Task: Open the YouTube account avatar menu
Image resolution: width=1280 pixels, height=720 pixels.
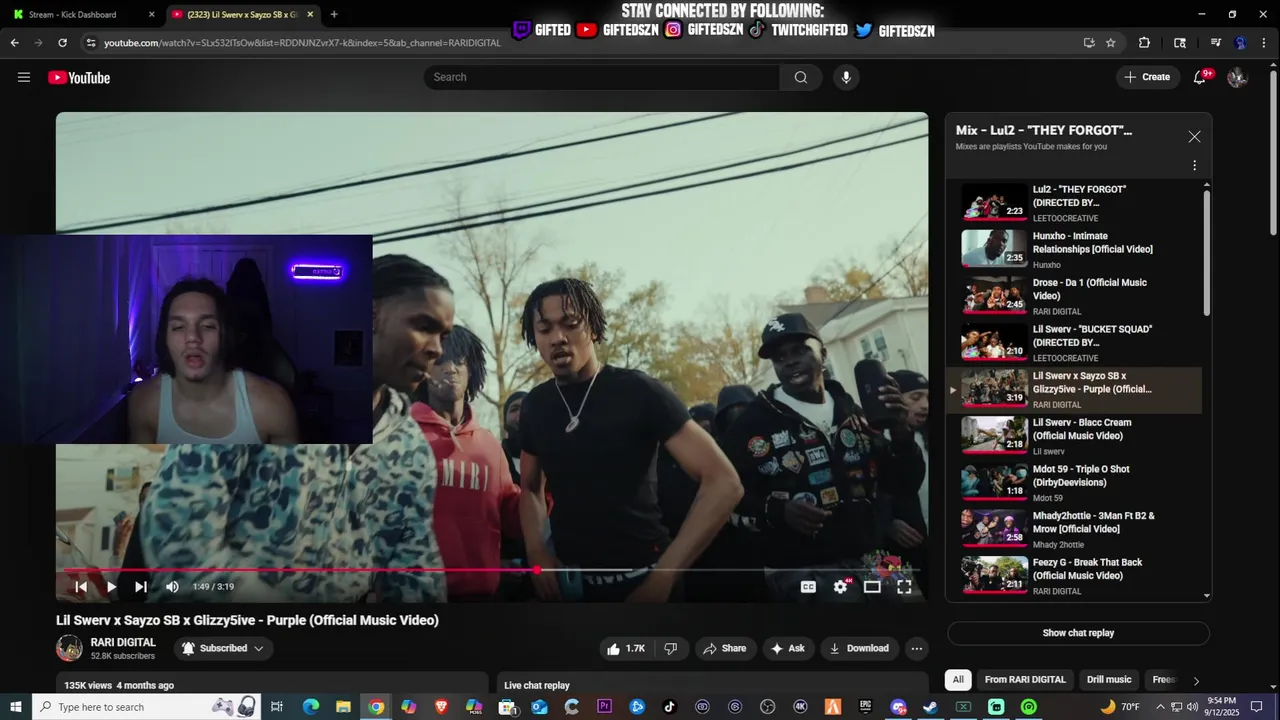Action: [1237, 77]
